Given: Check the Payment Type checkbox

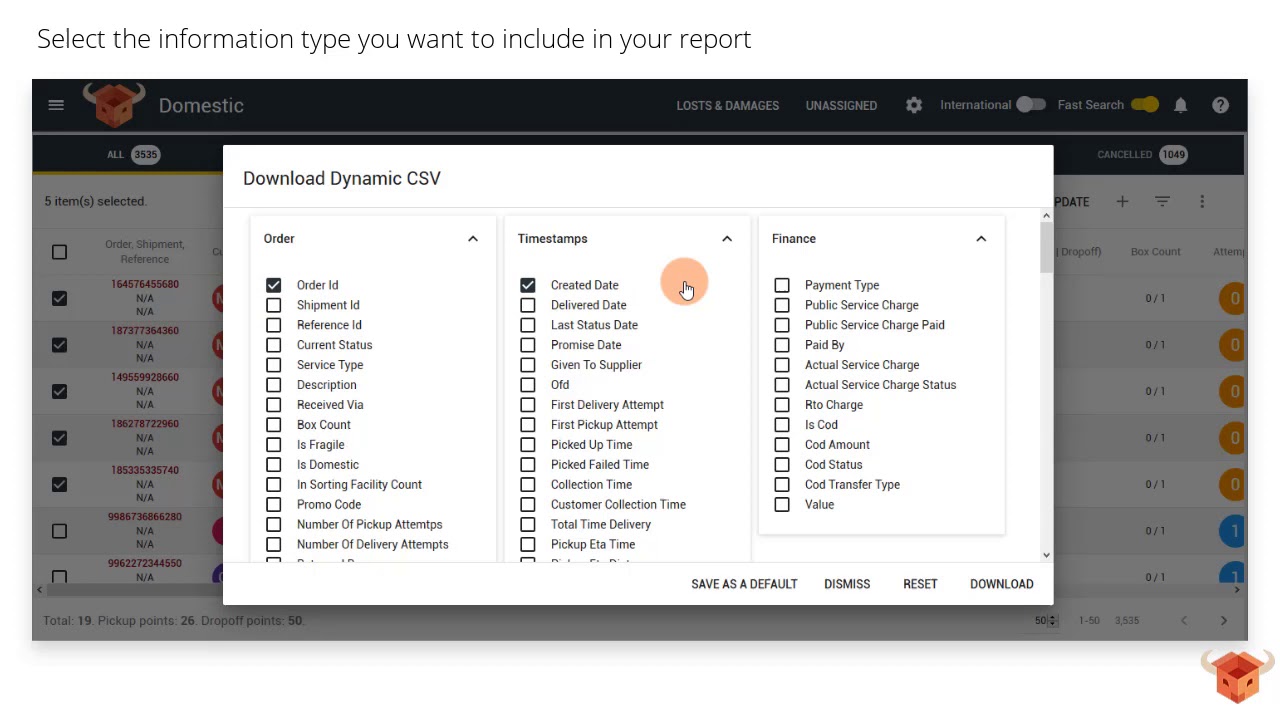Looking at the screenshot, I should (782, 285).
